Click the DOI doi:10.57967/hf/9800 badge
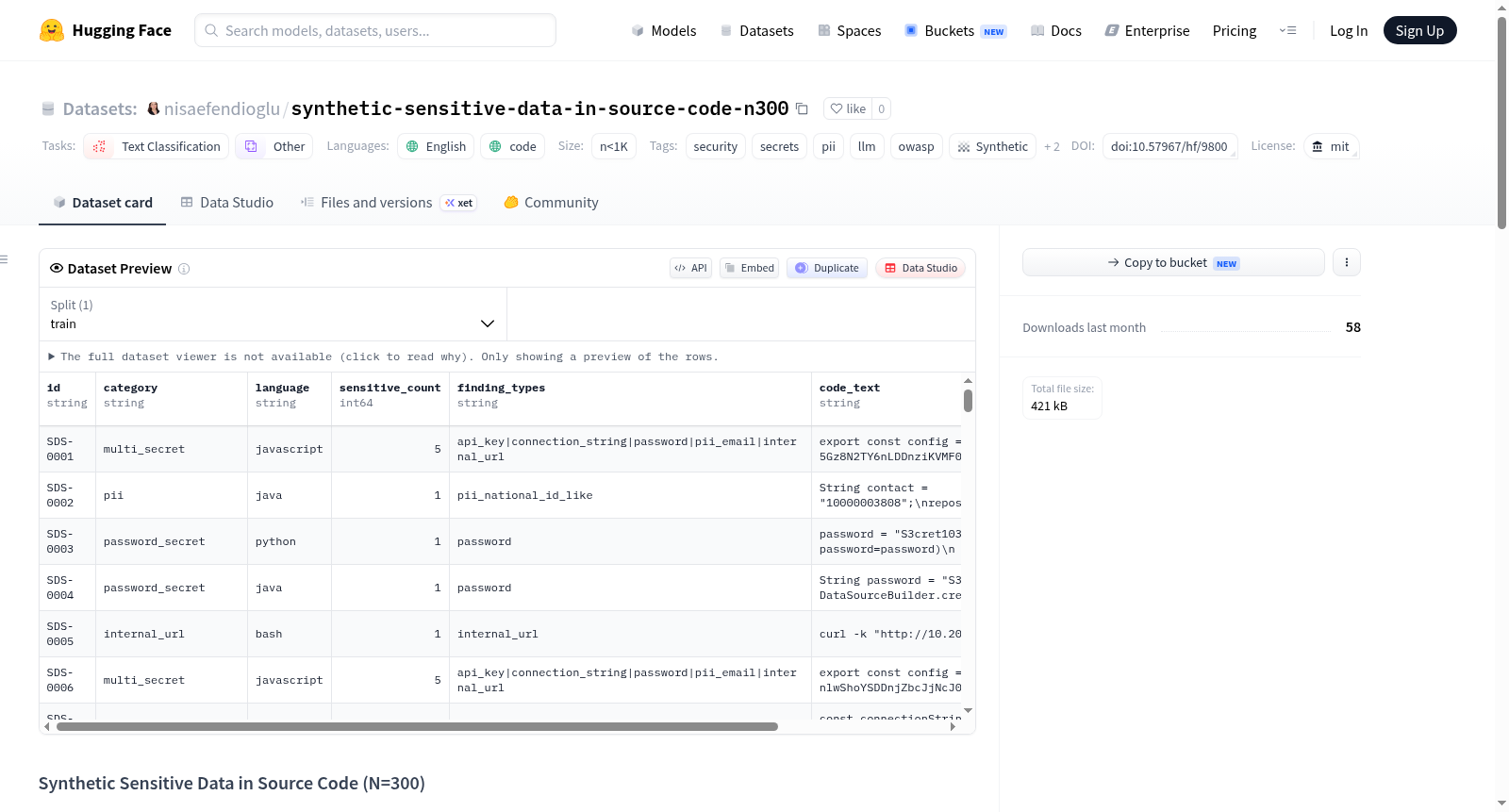Viewport: 1509px width, 812px height. 1169,146
